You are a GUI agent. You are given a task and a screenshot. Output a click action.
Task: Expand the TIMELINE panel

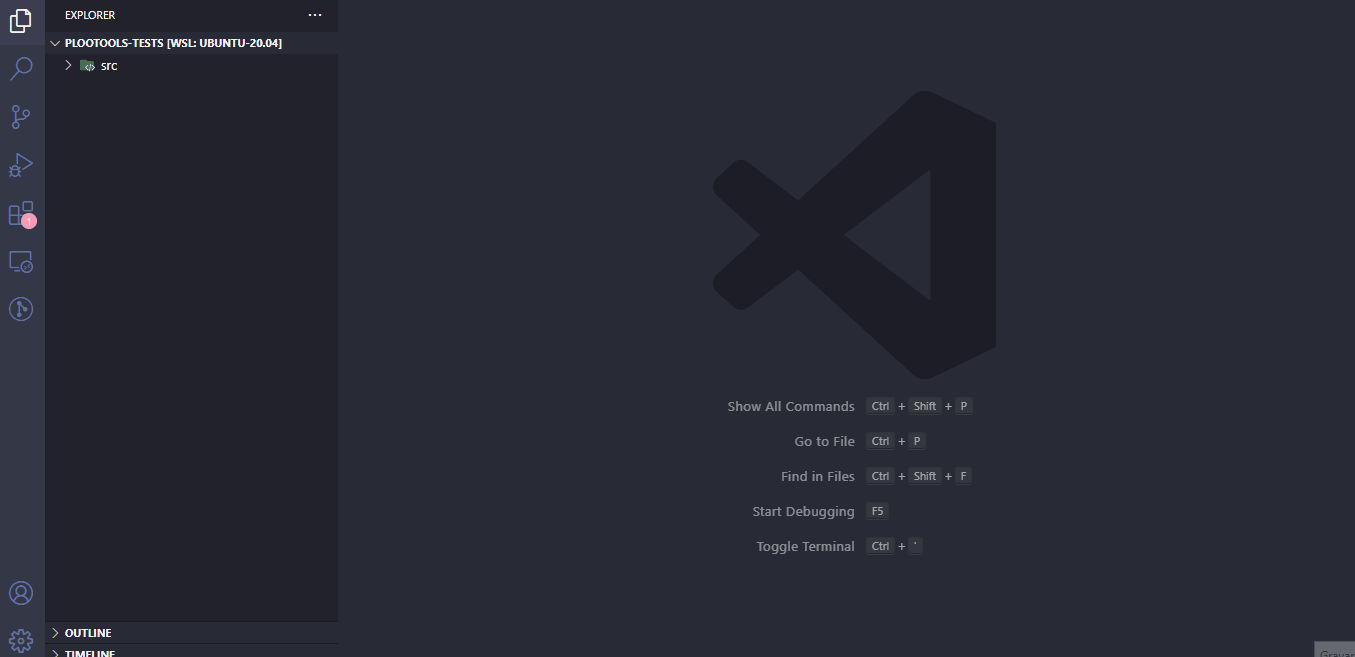191,652
